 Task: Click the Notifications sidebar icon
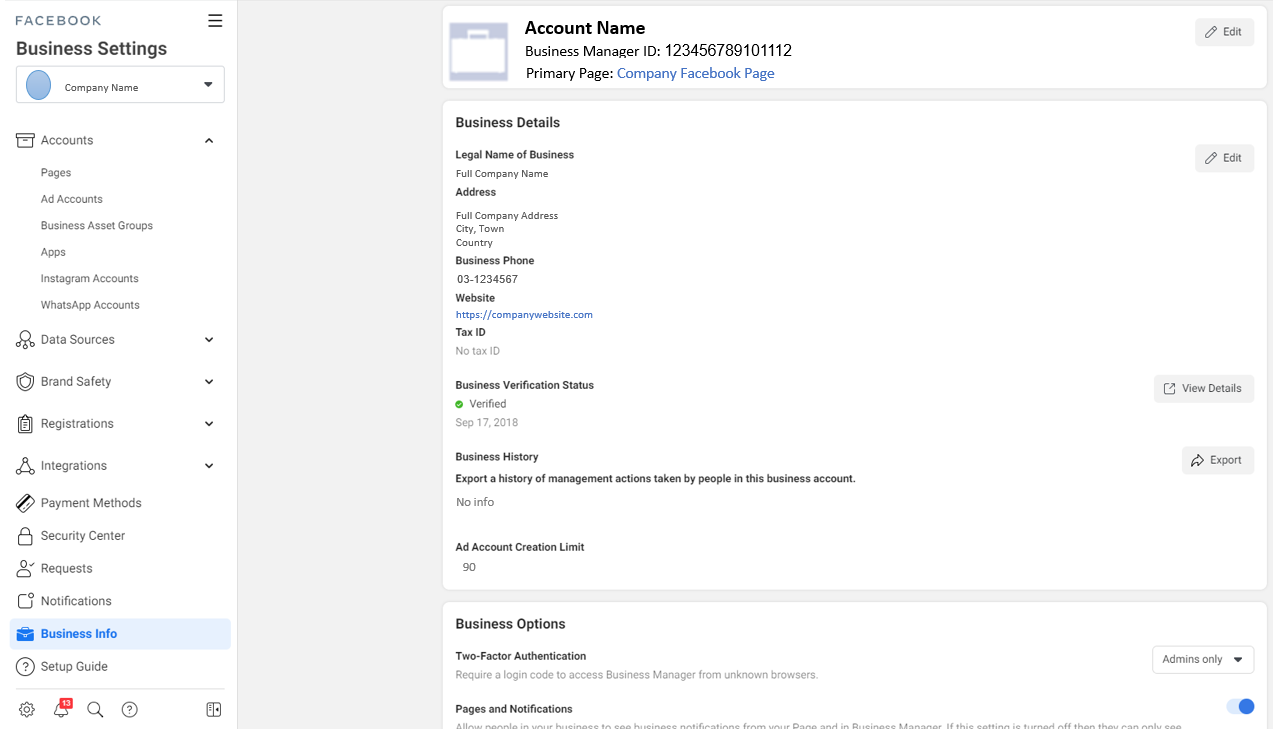[x=25, y=601]
